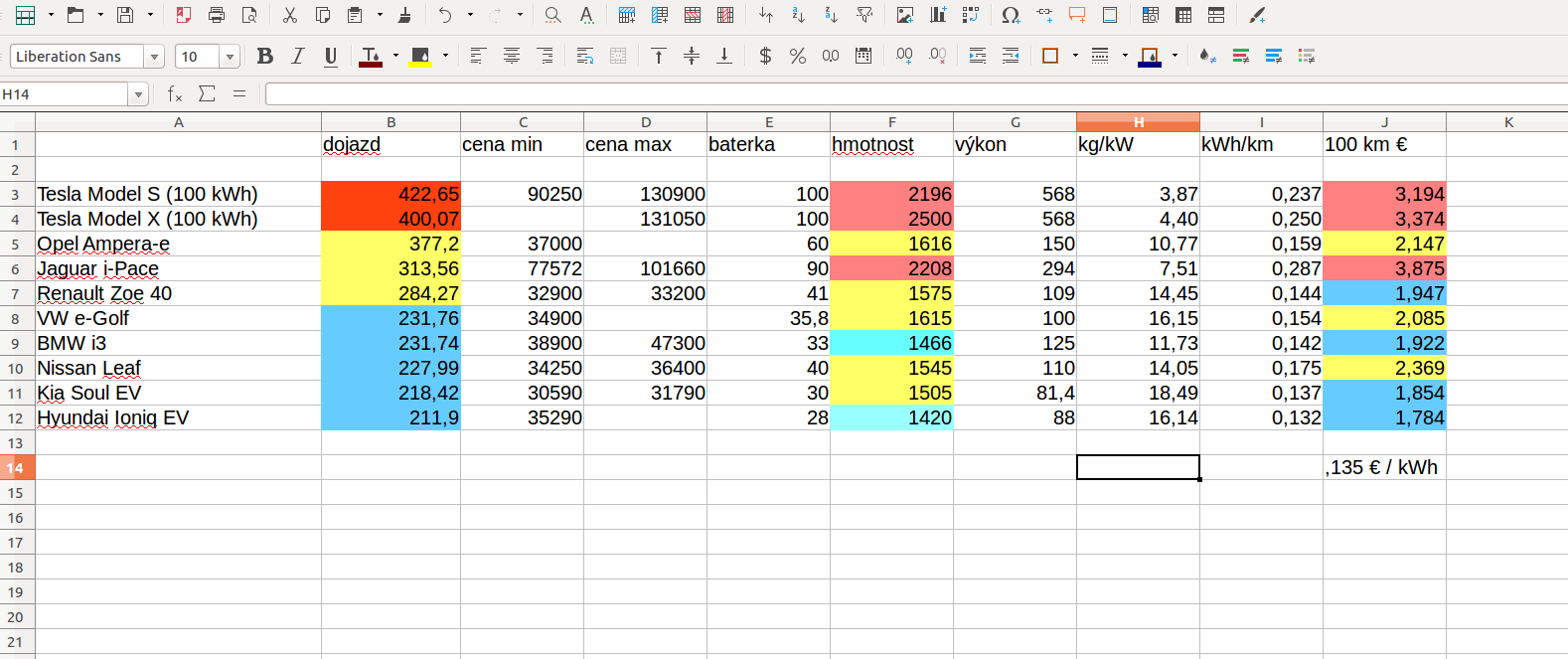Viewport: 1568px width, 659px height.
Task: Cut the selection with scissors icon
Action: point(290,15)
